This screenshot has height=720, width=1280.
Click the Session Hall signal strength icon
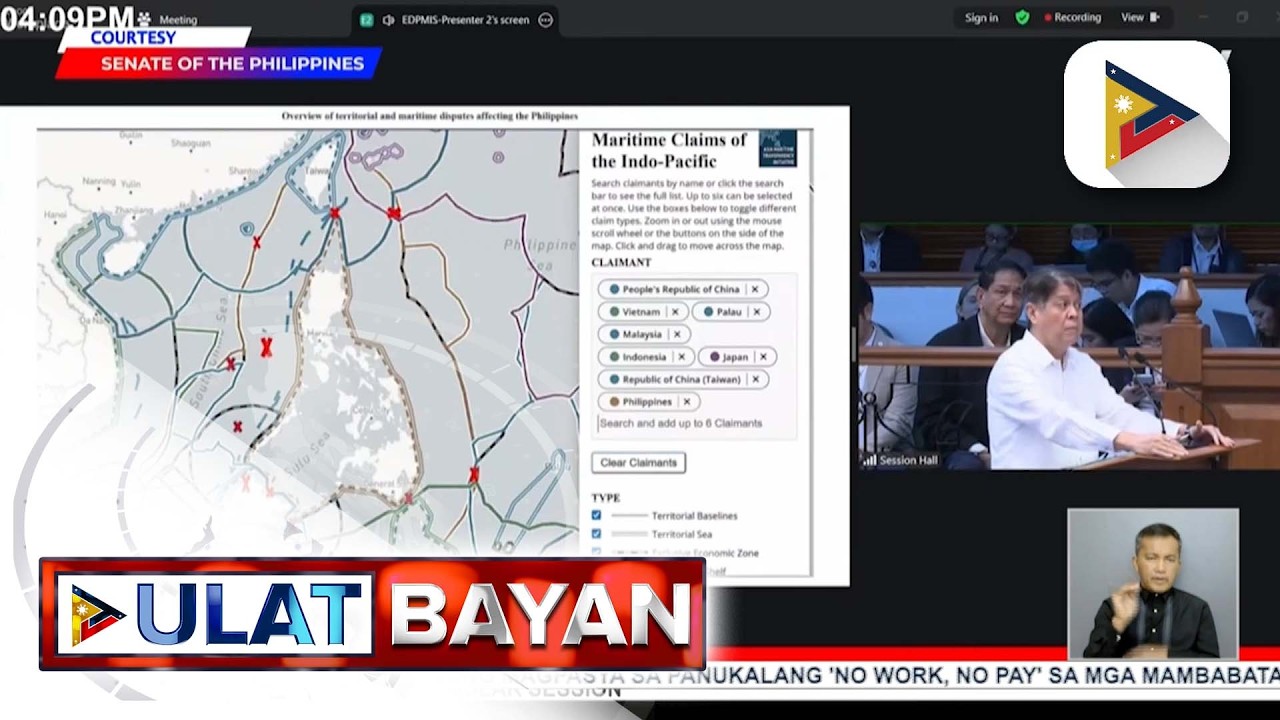click(x=870, y=460)
